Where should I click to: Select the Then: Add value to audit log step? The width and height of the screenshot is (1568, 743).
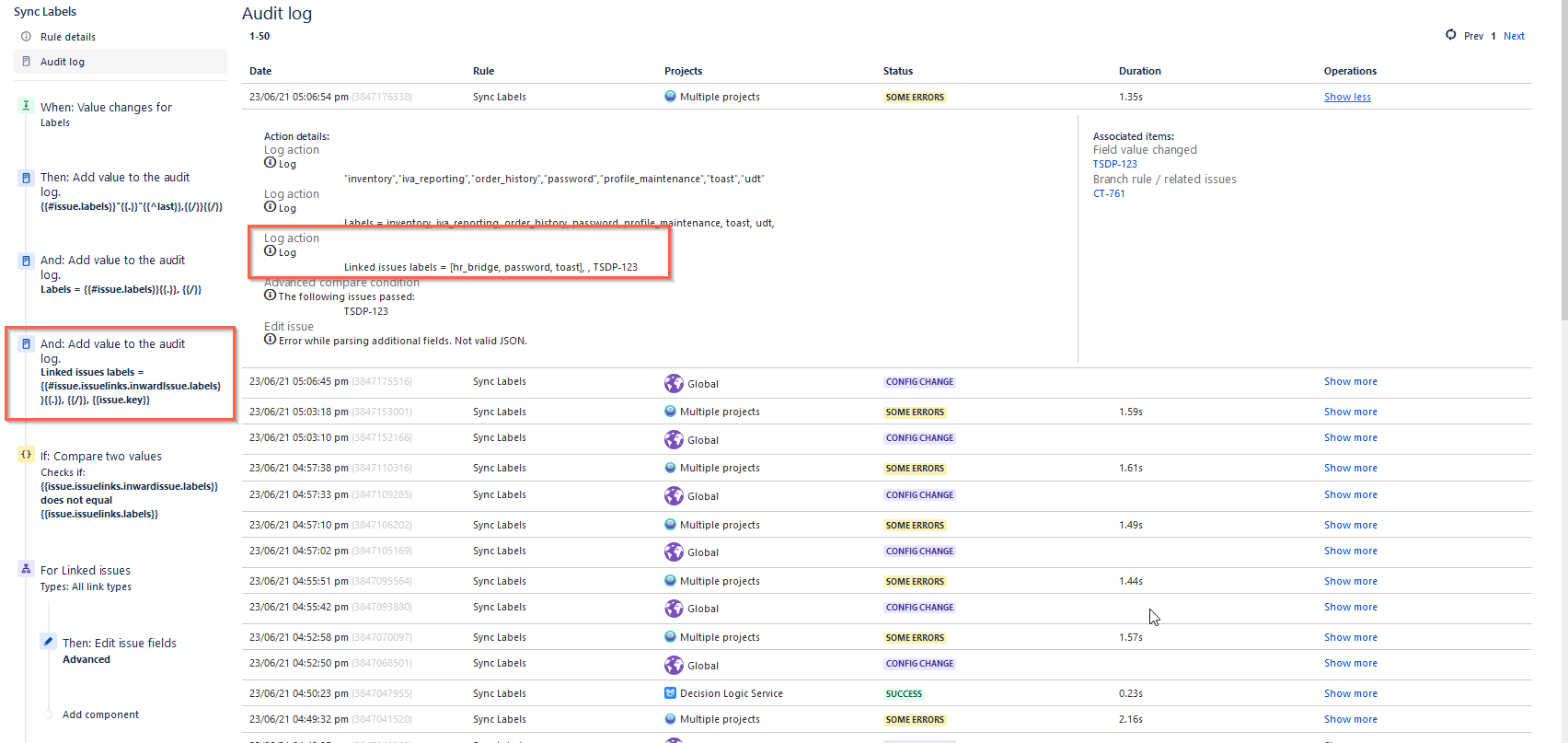pos(121,192)
